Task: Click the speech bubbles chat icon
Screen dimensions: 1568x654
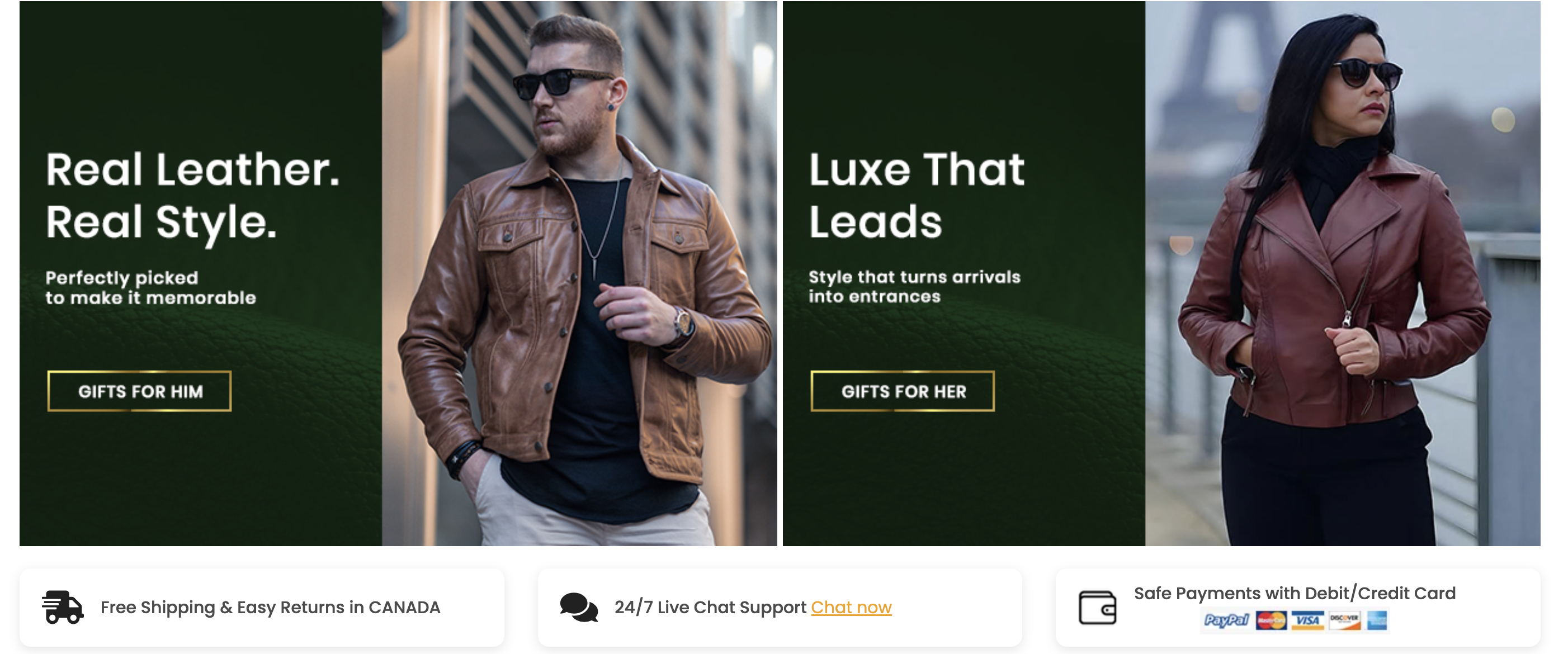Action: tap(579, 607)
